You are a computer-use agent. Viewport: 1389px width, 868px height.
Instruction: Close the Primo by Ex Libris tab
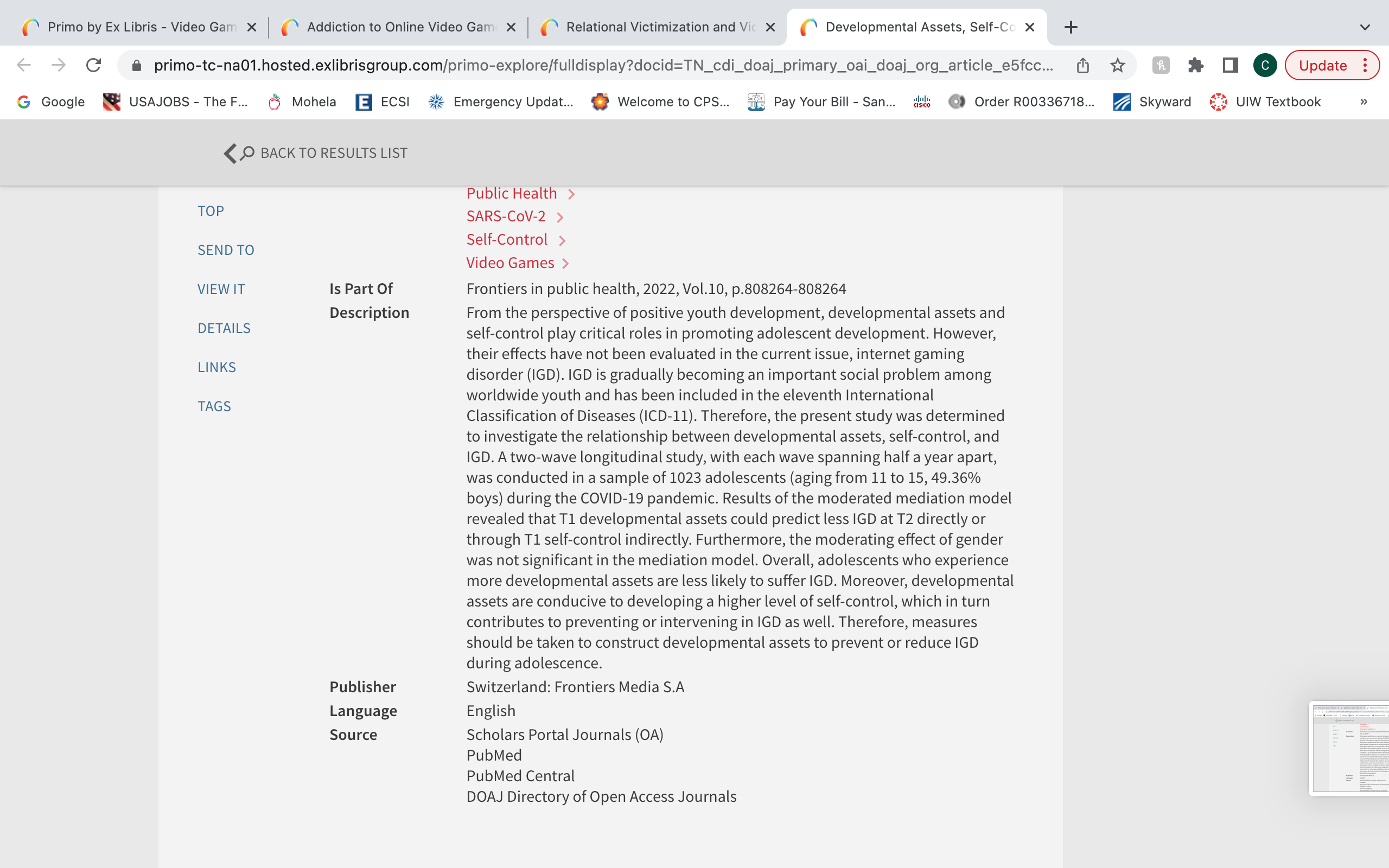pyautogui.click(x=251, y=27)
